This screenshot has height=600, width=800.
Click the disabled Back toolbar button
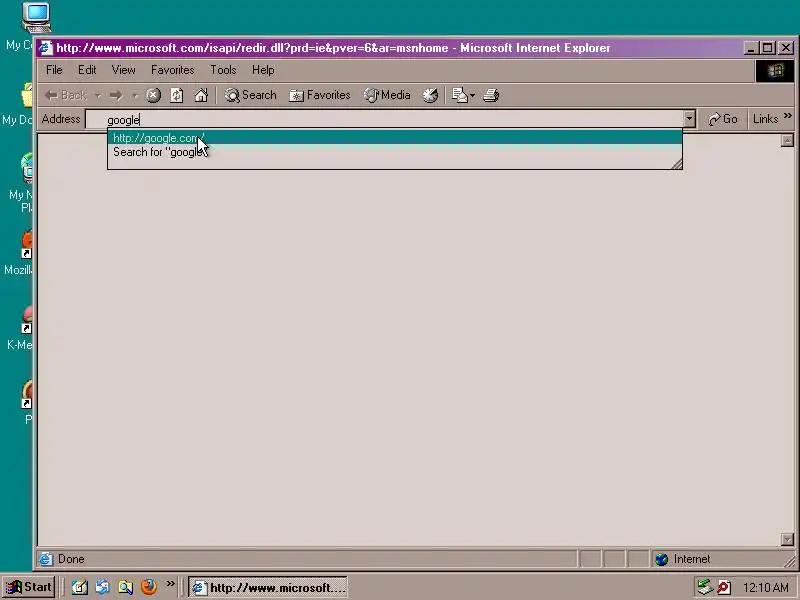pos(66,95)
